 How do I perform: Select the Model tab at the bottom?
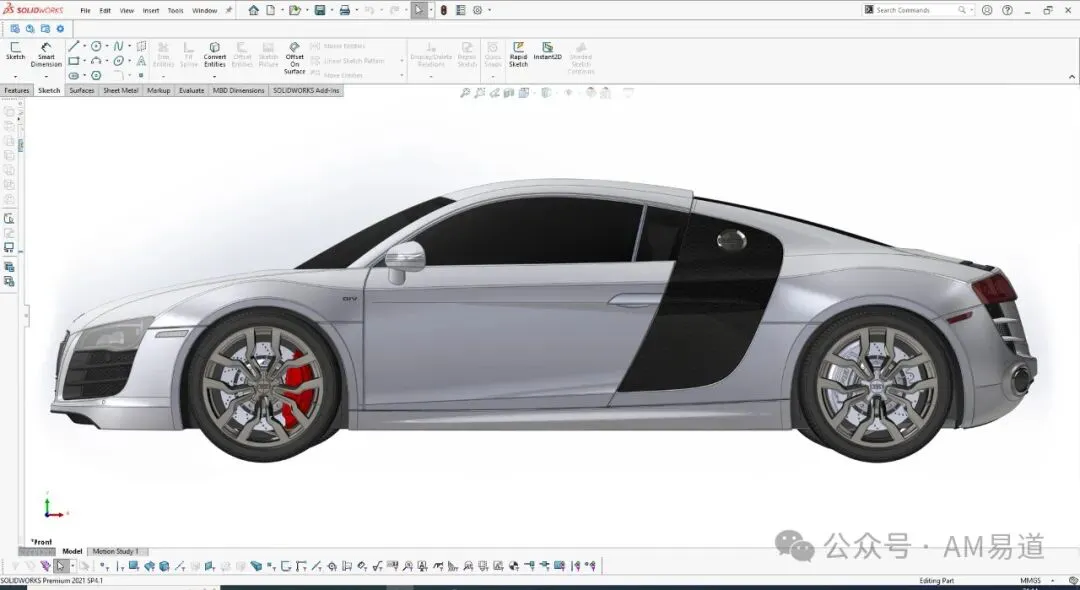tap(72, 551)
